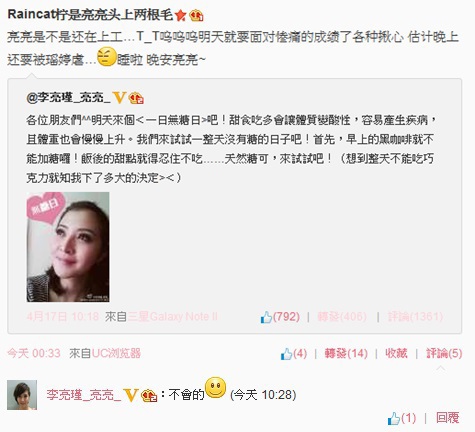Screen dimensions: 475x432
Task: Open the commenter's avatar photo
Action: click(x=22, y=395)
